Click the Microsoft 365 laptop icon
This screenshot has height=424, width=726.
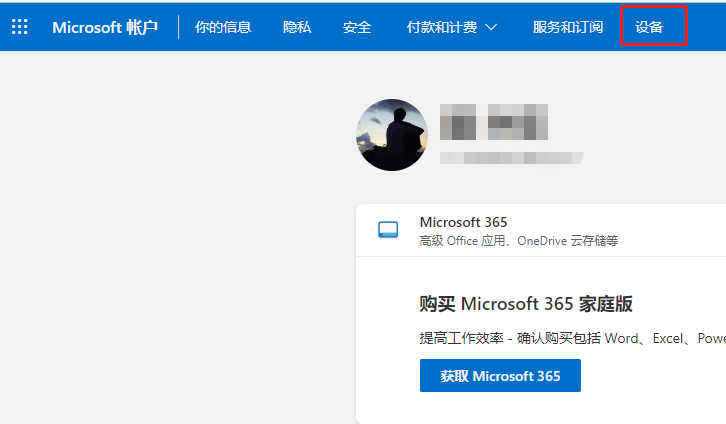point(388,230)
